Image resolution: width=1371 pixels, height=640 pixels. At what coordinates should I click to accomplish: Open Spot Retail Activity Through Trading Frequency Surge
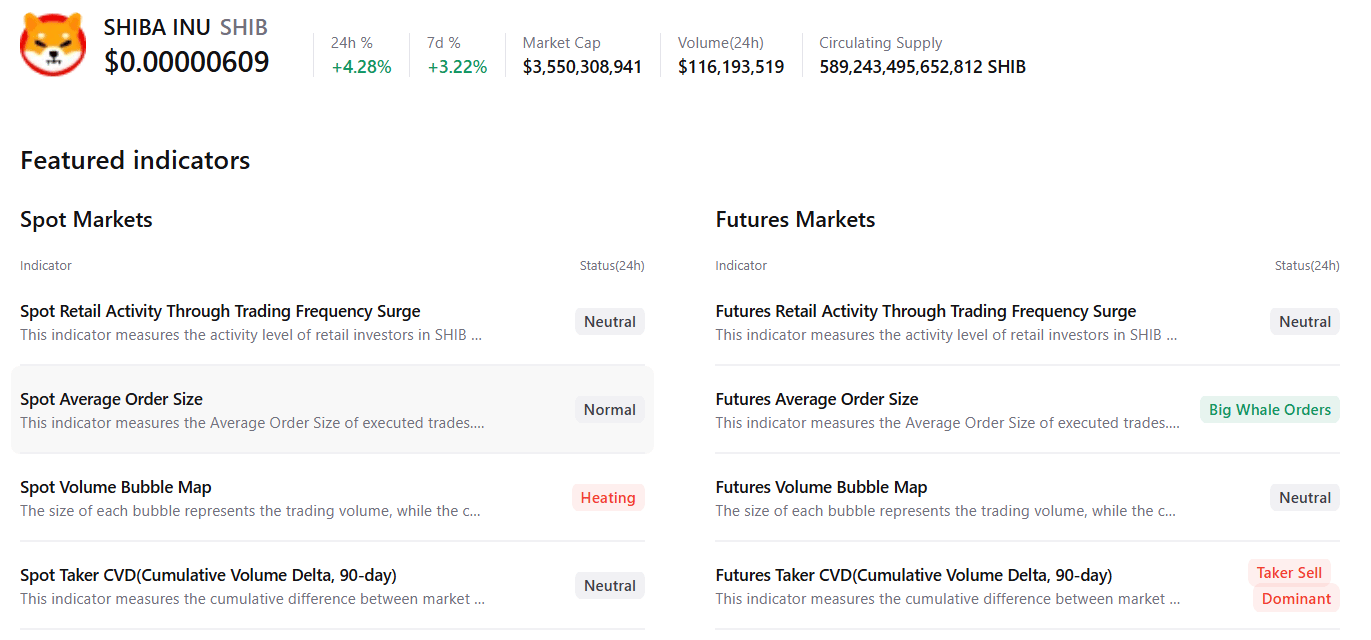[x=220, y=311]
